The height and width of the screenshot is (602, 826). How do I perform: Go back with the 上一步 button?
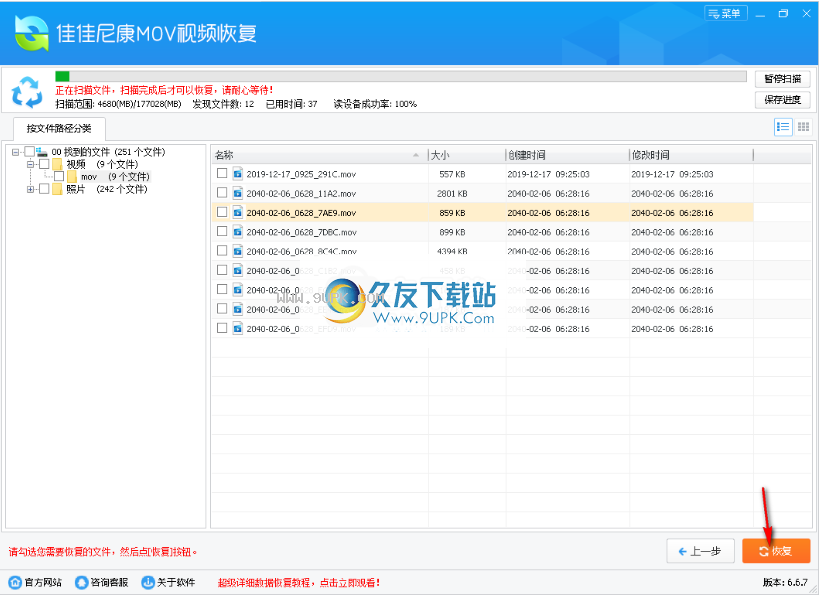(700, 551)
